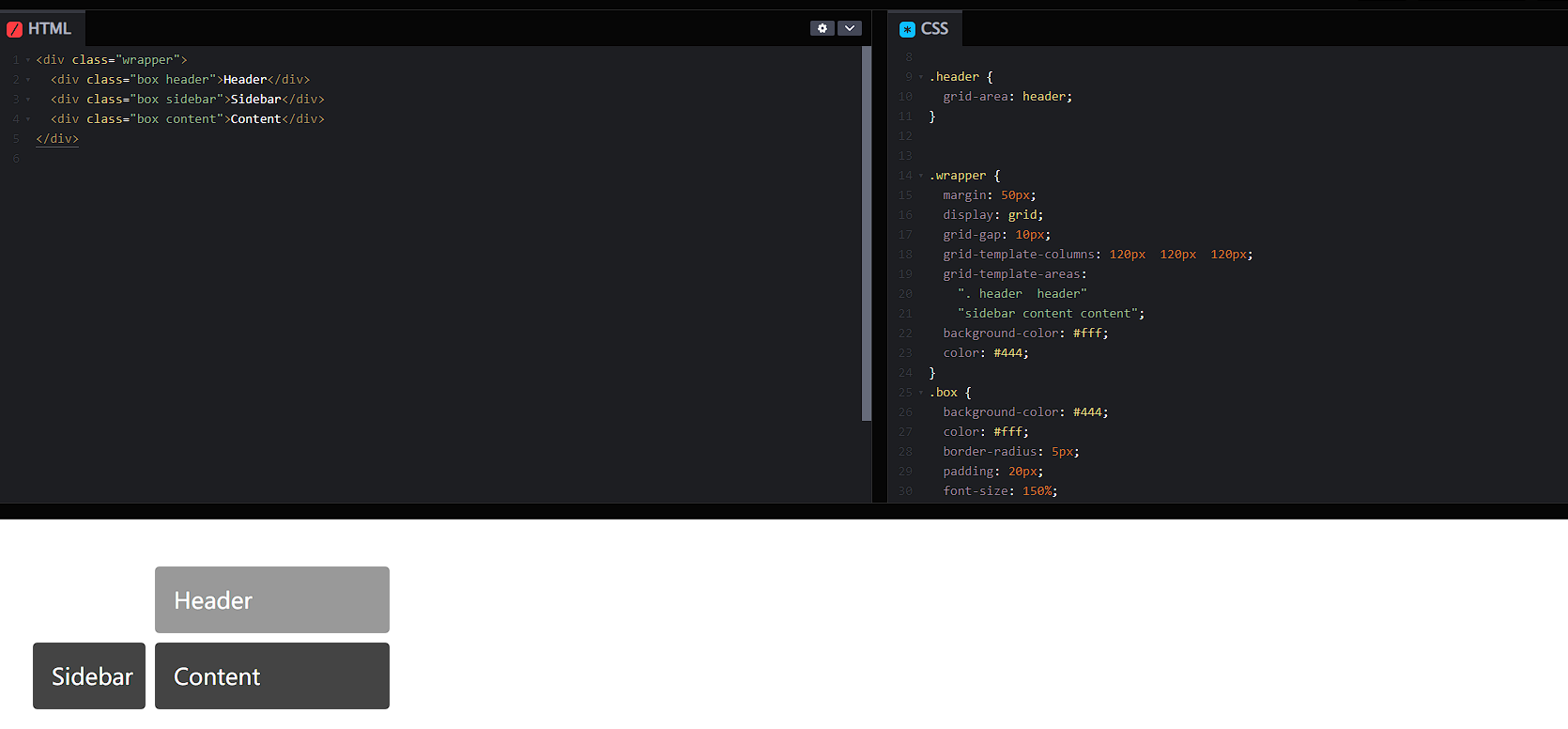1568x729 pixels.
Task: Select the CSS editor tab title
Action: tap(934, 29)
